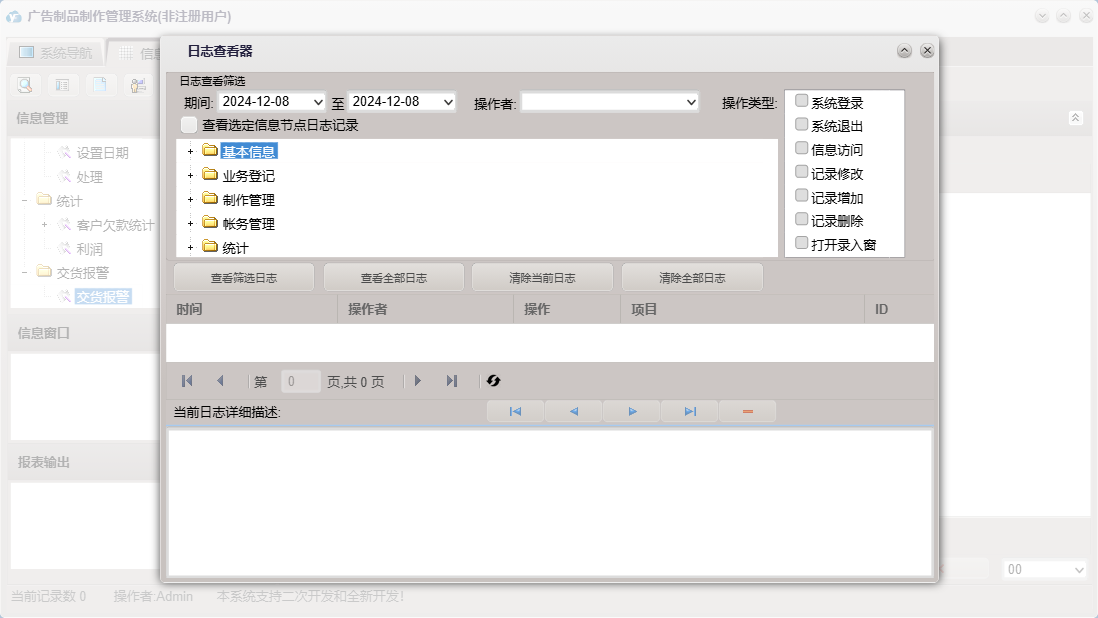The width and height of the screenshot is (1098, 618).
Task: Select 利润 in sidebar tree
Action: [x=90, y=249]
